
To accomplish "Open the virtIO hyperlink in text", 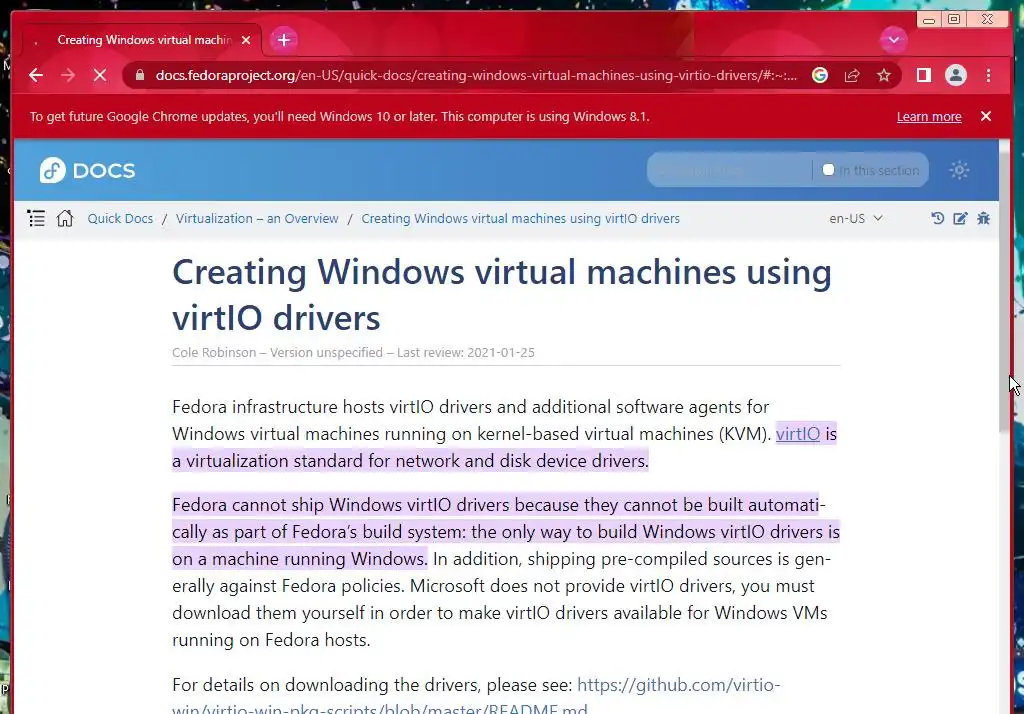I will click(x=797, y=434).
